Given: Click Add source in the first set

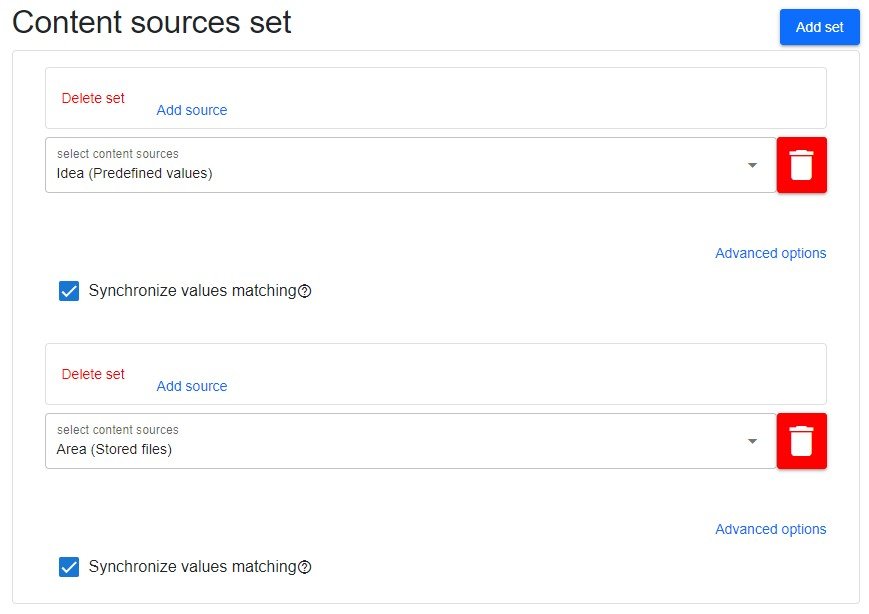Looking at the screenshot, I should (x=192, y=110).
